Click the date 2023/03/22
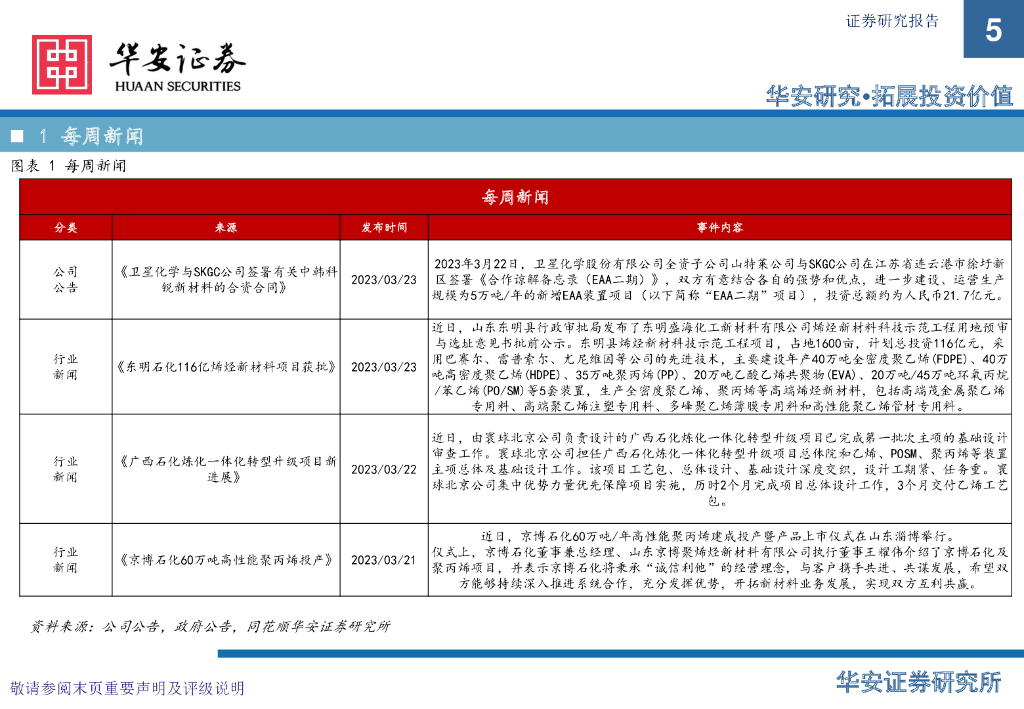This screenshot has width=1024, height=709. click(x=384, y=469)
